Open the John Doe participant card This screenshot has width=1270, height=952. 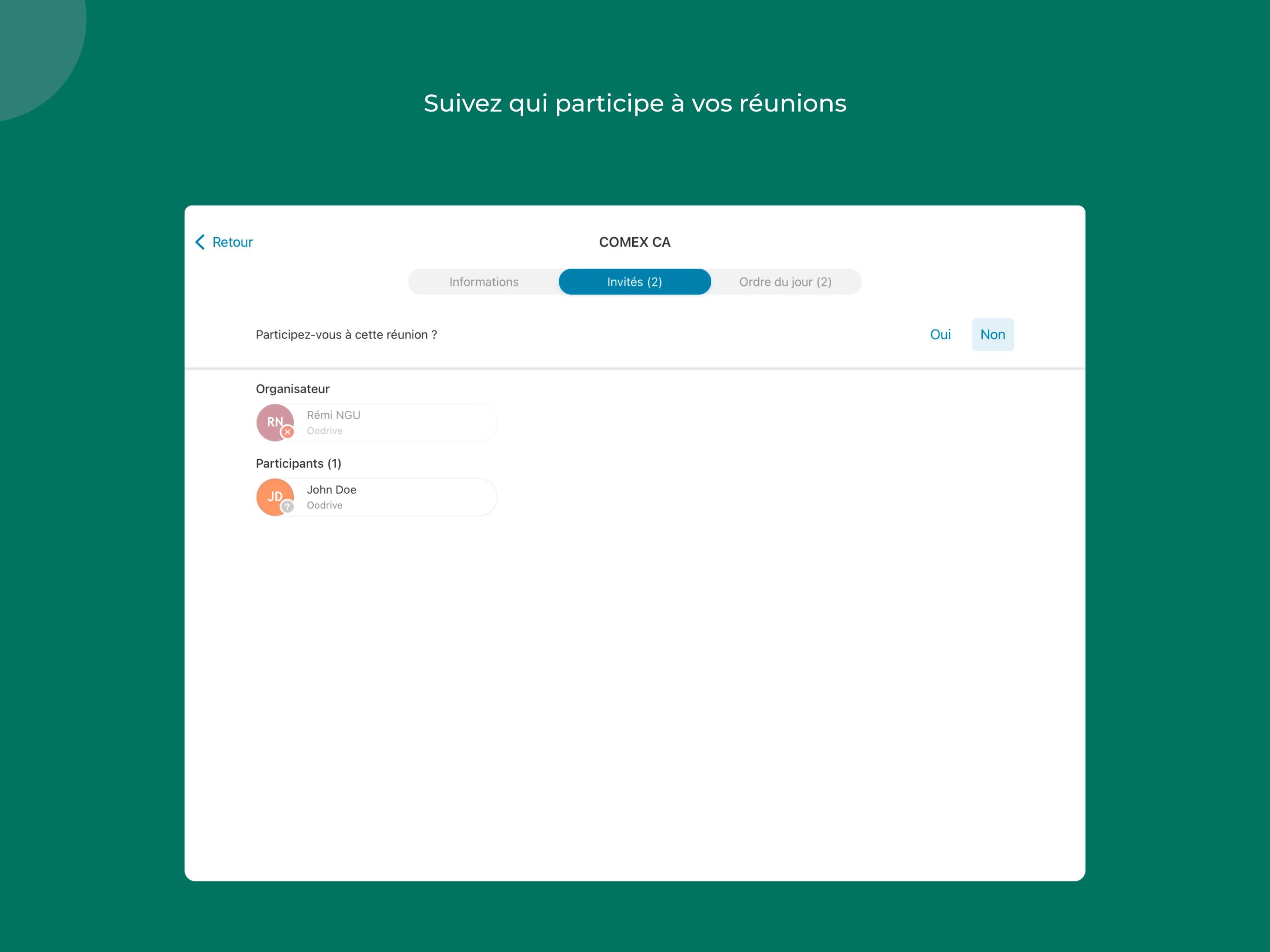pyautogui.click(x=377, y=496)
